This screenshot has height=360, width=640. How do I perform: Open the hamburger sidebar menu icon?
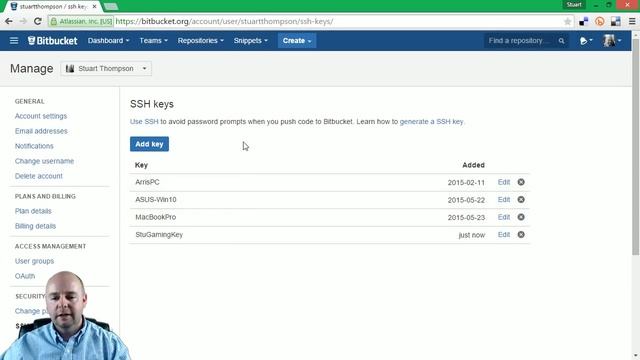pos(14,40)
